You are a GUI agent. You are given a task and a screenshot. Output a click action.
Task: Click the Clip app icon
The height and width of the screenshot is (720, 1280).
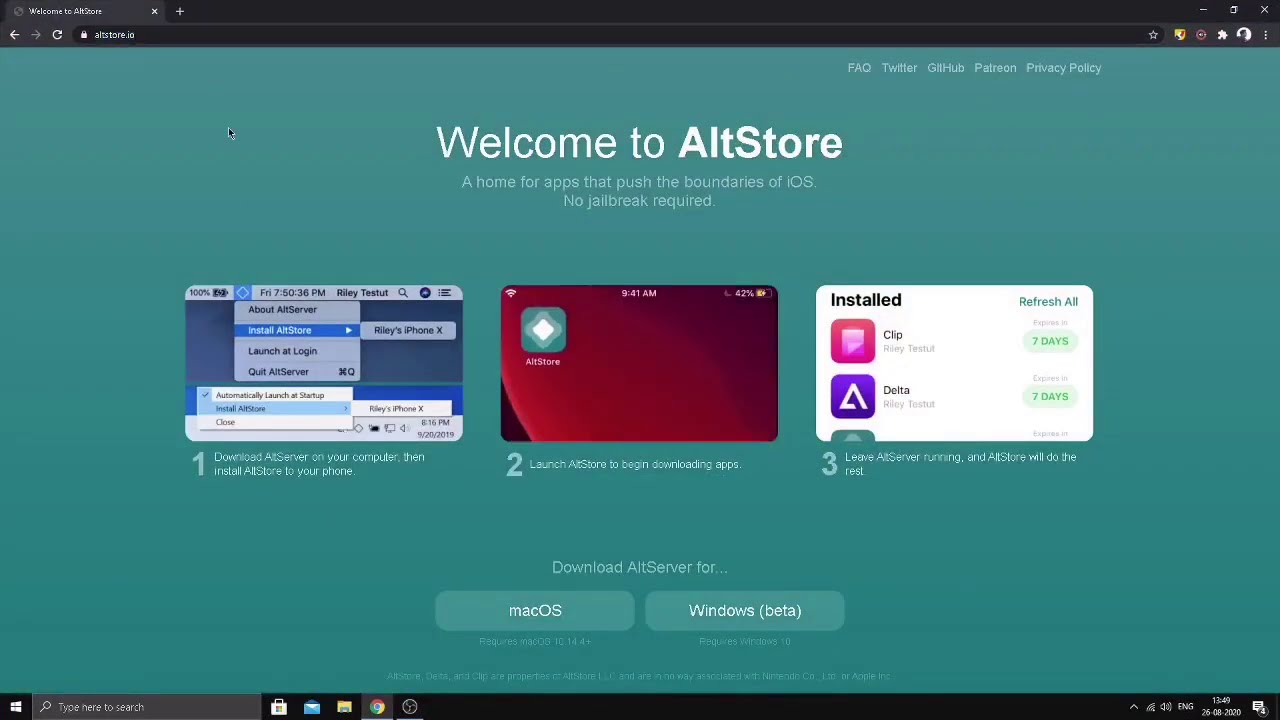[852, 341]
